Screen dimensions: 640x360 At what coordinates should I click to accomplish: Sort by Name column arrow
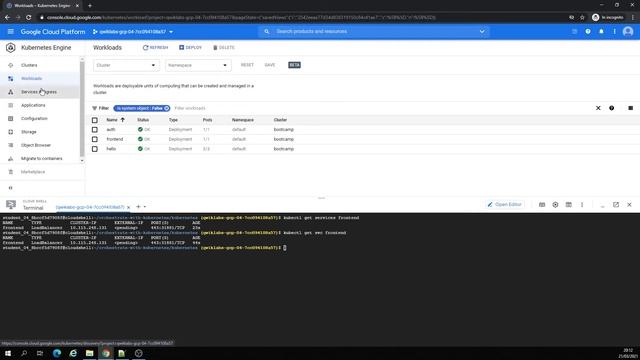(122, 120)
